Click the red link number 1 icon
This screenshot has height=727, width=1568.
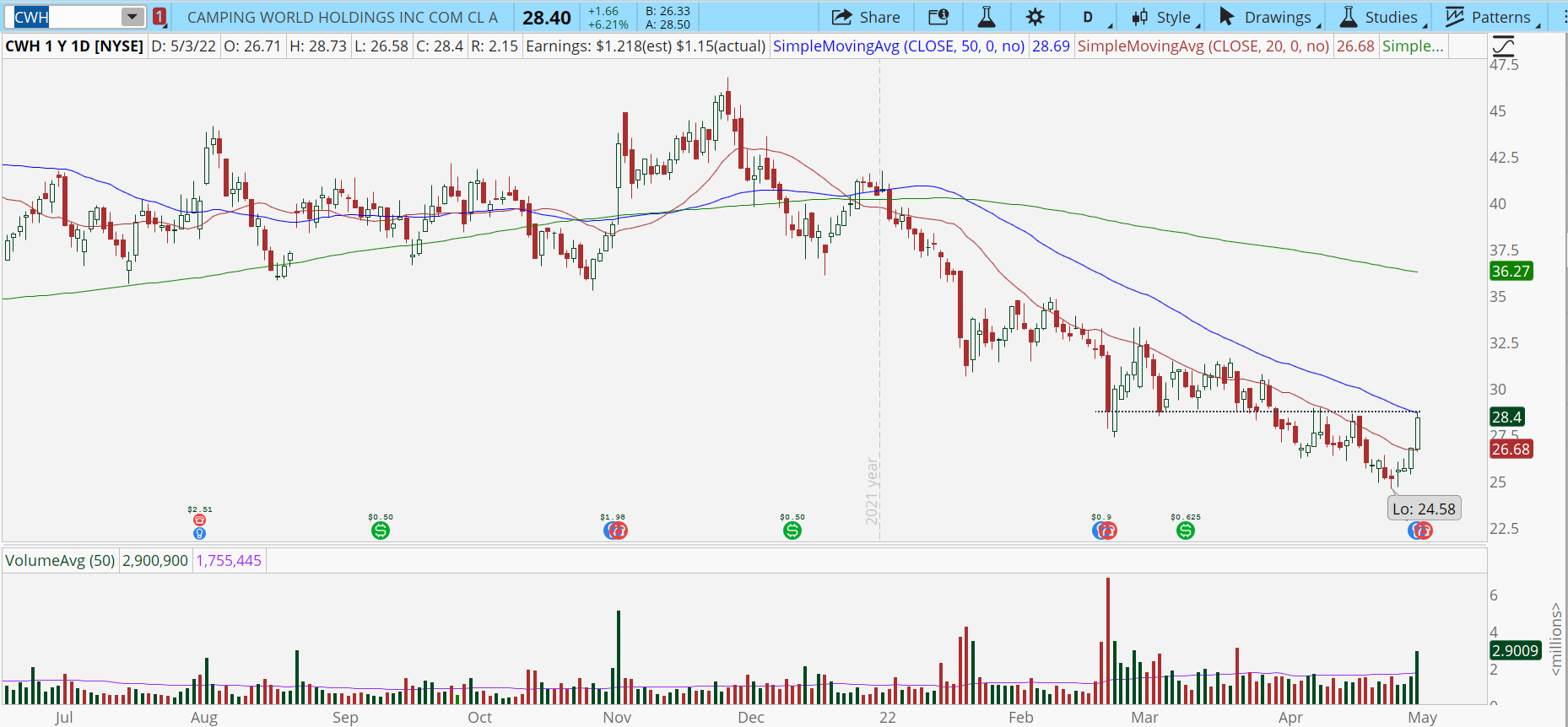(x=160, y=17)
